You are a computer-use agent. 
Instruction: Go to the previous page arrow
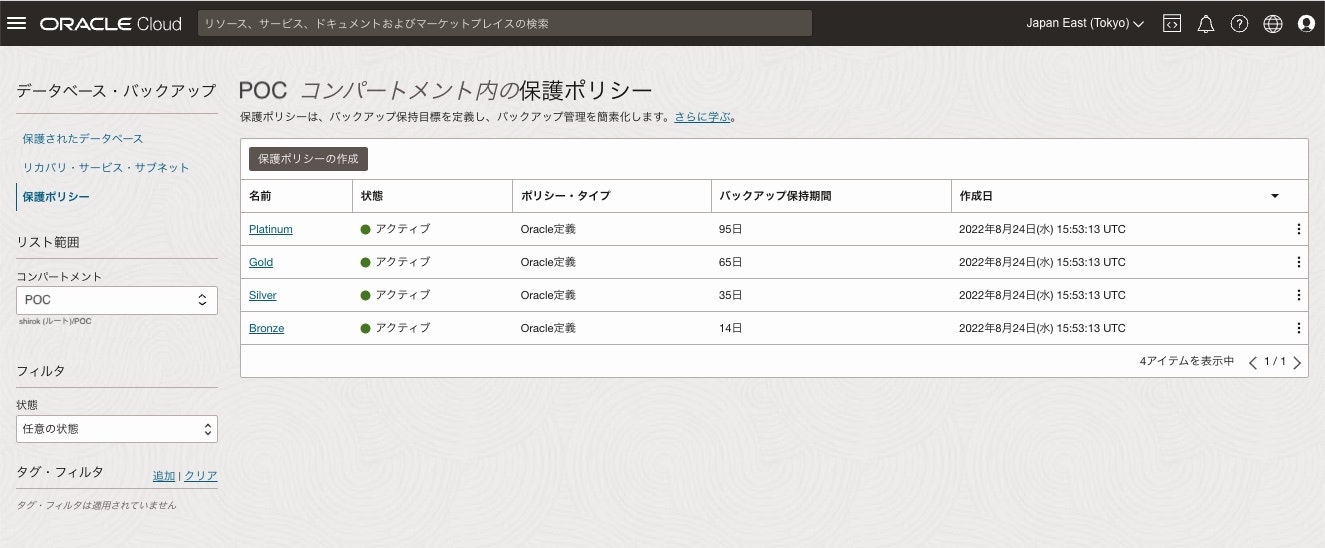pyautogui.click(x=1252, y=363)
